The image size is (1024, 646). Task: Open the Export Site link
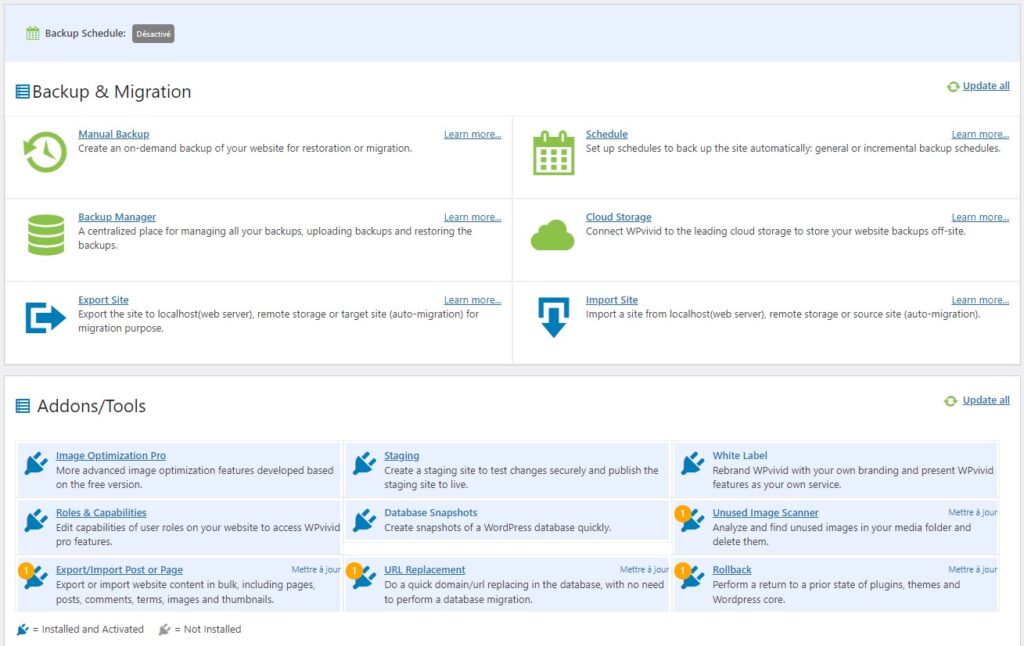pyautogui.click(x=103, y=300)
